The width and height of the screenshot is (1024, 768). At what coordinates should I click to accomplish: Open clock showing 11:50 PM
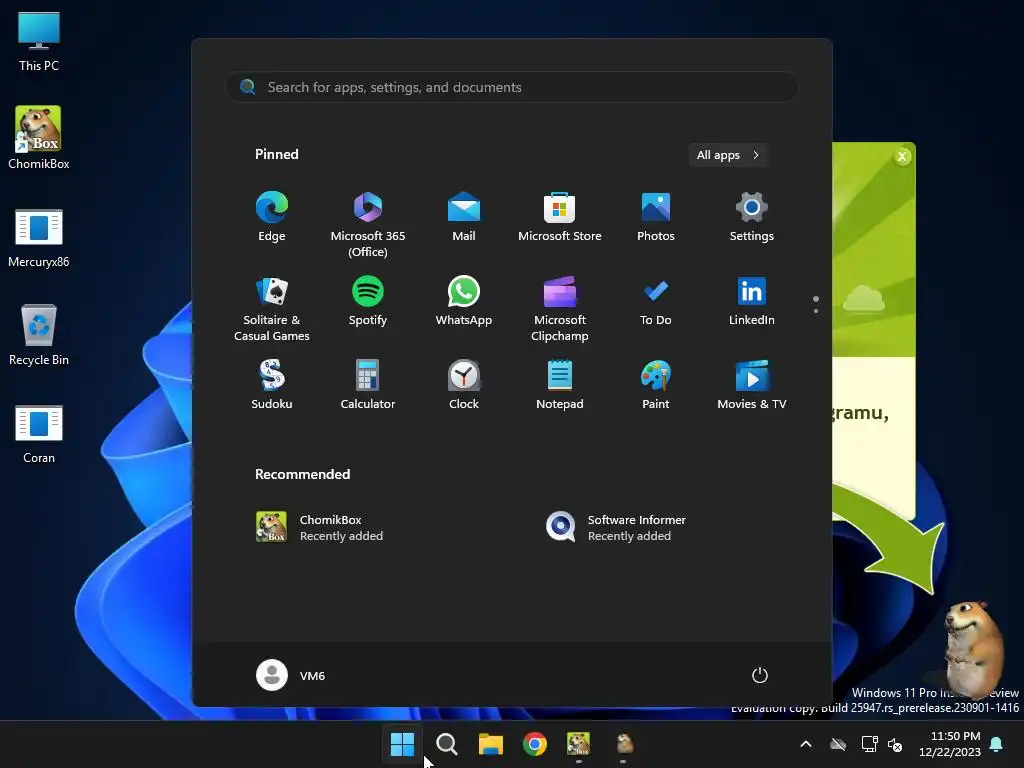point(950,744)
